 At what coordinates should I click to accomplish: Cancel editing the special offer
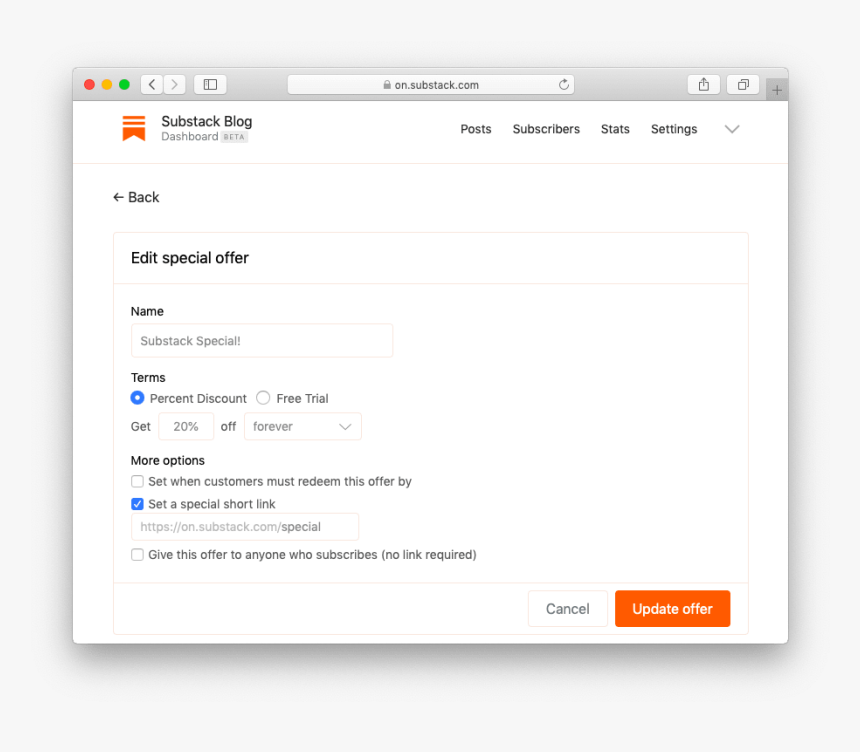point(567,609)
